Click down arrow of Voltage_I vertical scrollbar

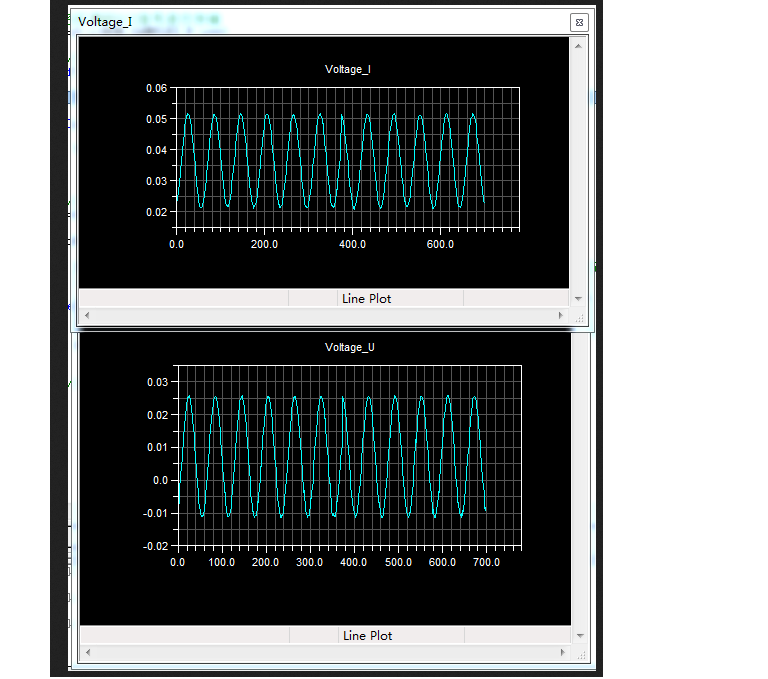click(578, 298)
